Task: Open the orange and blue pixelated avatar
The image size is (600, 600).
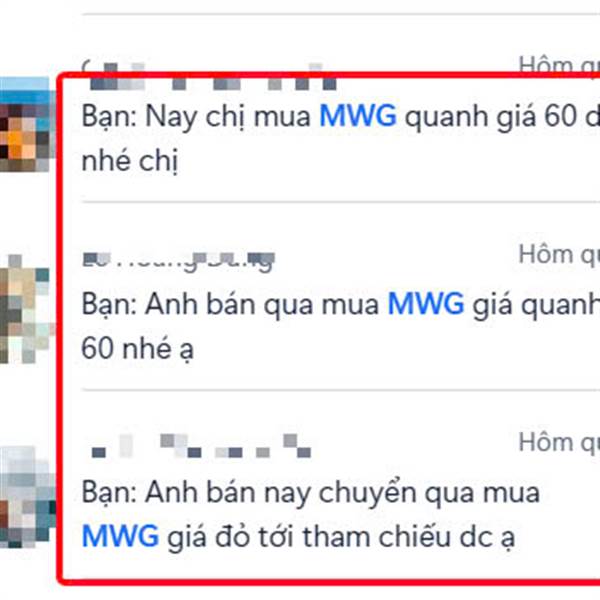Action: tap(25, 124)
